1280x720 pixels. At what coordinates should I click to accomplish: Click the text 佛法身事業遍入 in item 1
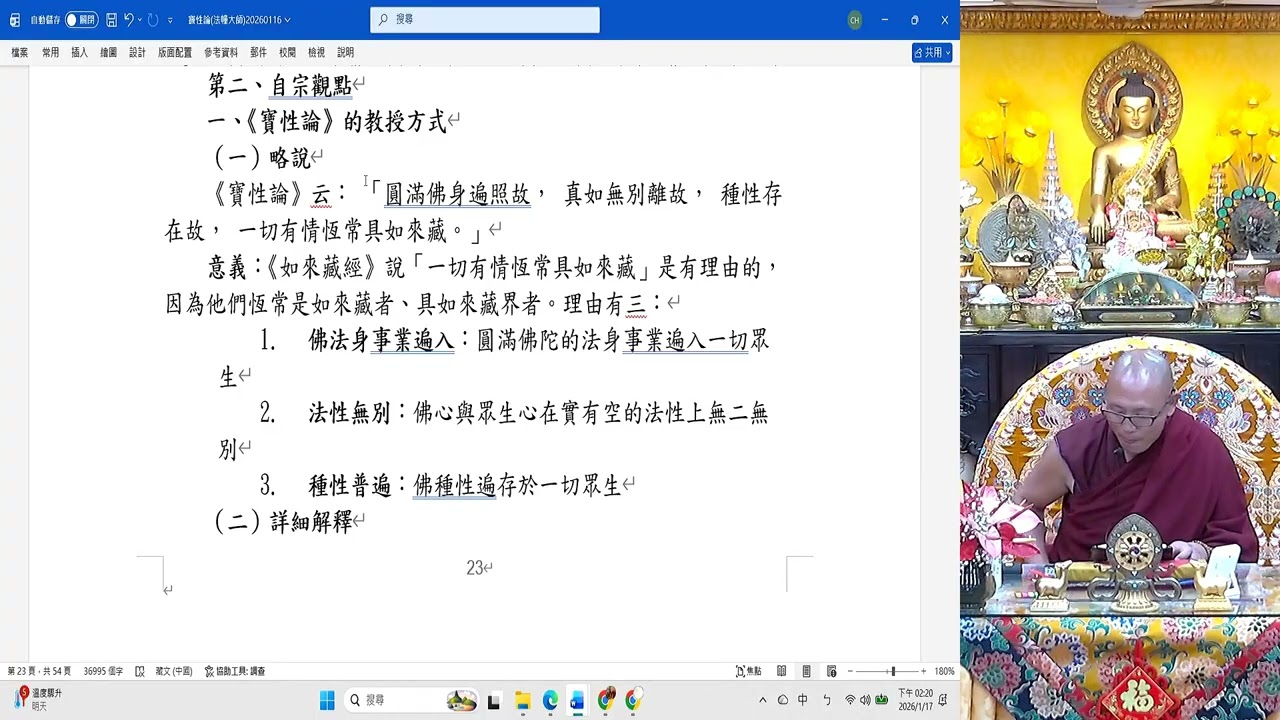coord(381,340)
